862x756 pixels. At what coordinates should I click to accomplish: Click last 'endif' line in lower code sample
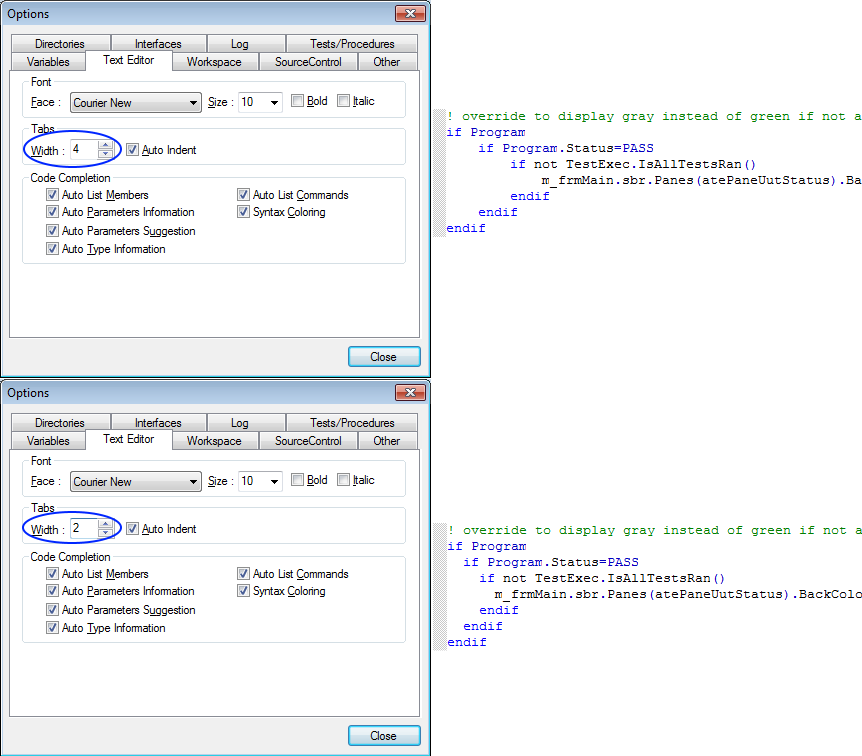point(467,642)
